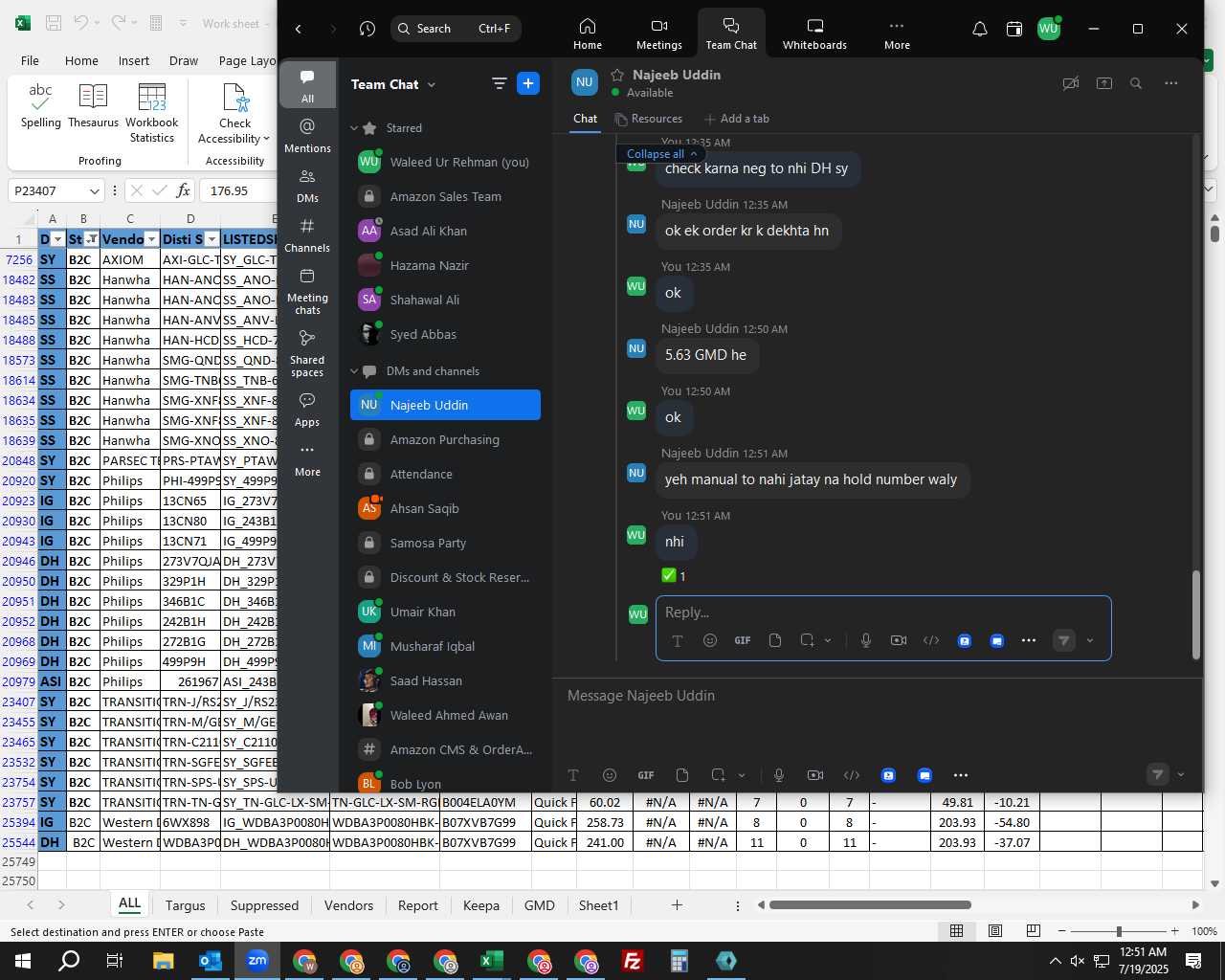Viewport: 1225px width, 980px height.
Task: Click the text format icon in main message box
Action: coord(573,775)
